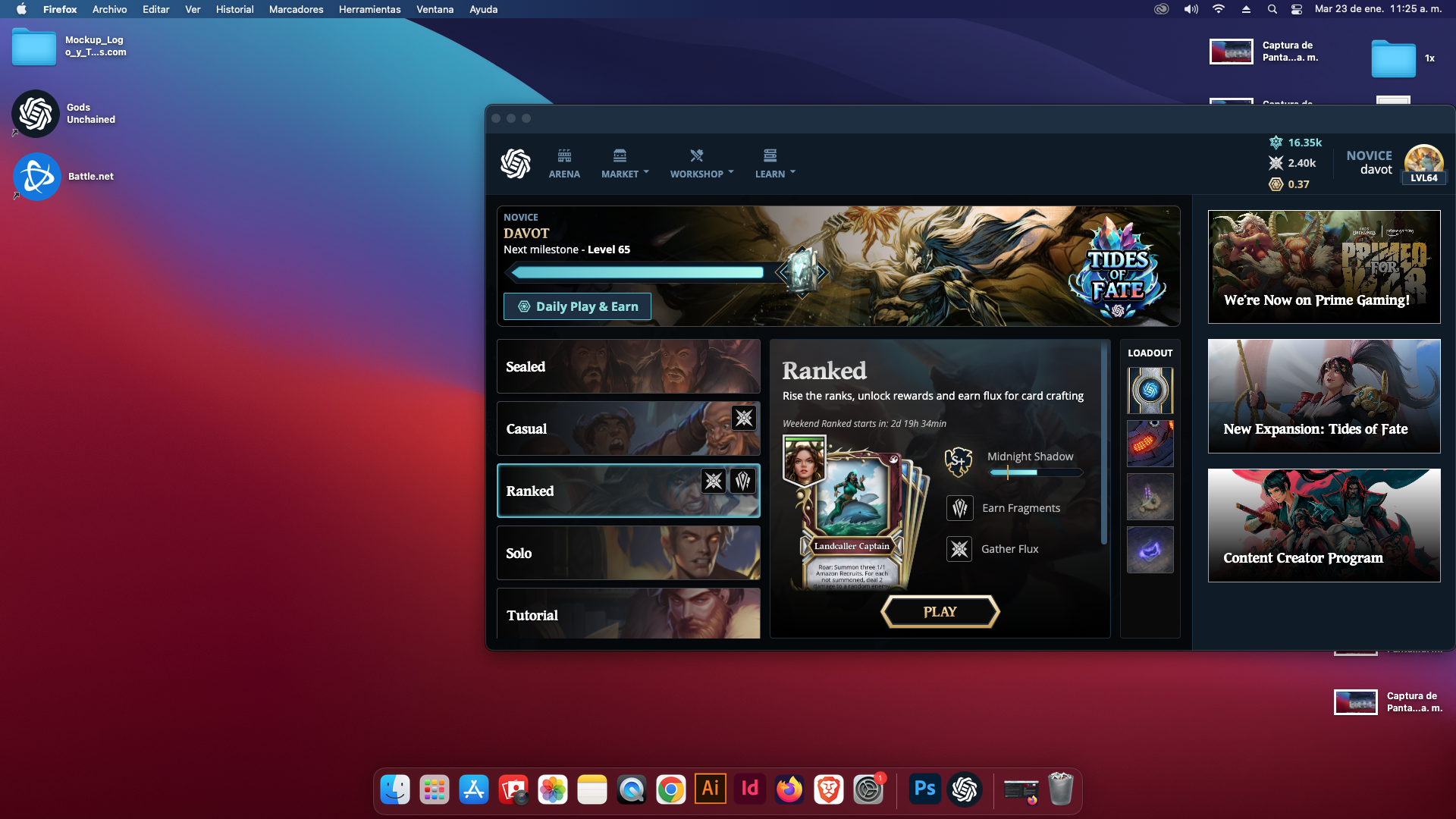Click the 16.35k stars currency icon

pos(1276,142)
